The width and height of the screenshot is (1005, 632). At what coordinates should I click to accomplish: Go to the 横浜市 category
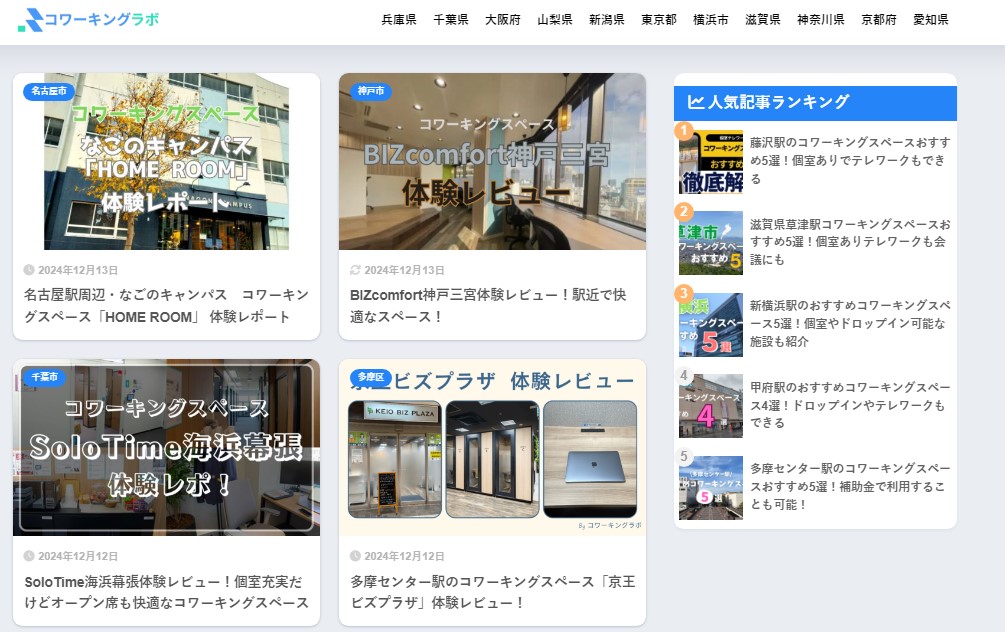point(711,20)
